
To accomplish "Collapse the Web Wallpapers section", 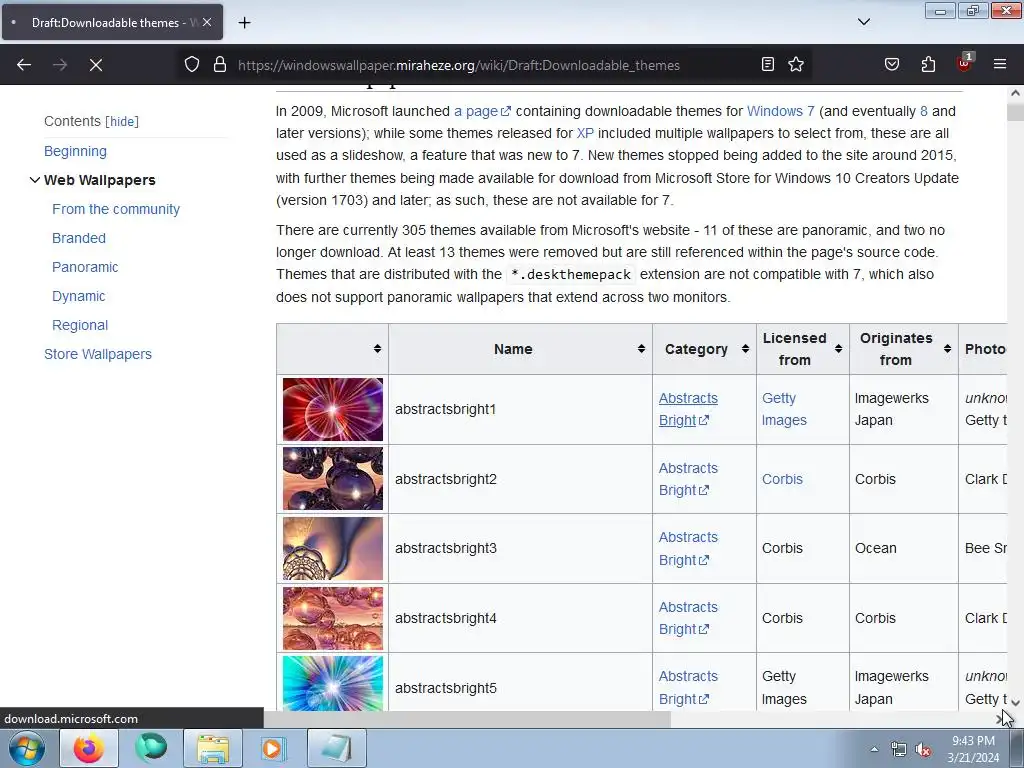I will tap(35, 180).
